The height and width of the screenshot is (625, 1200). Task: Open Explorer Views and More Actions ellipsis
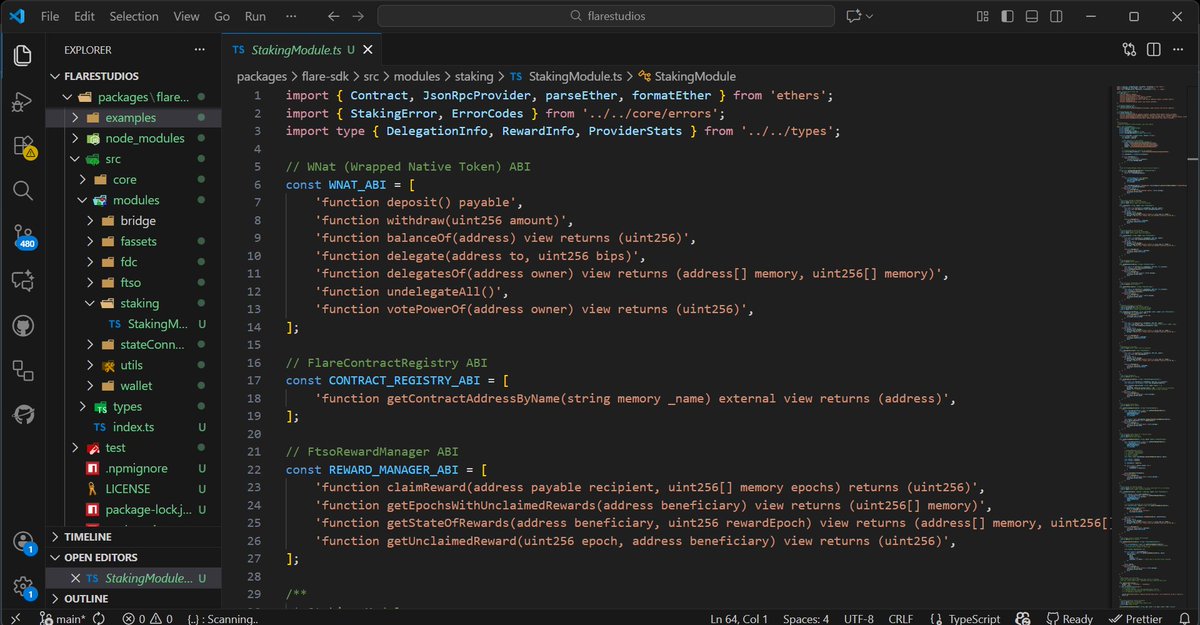199,49
